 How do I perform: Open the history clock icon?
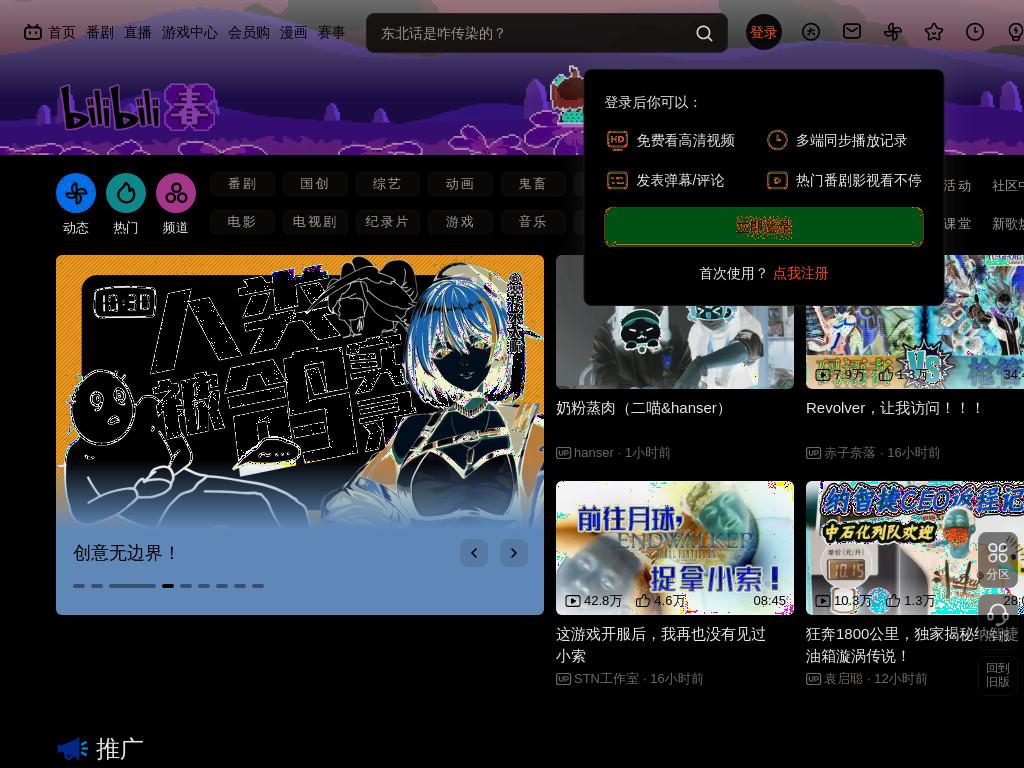(974, 31)
